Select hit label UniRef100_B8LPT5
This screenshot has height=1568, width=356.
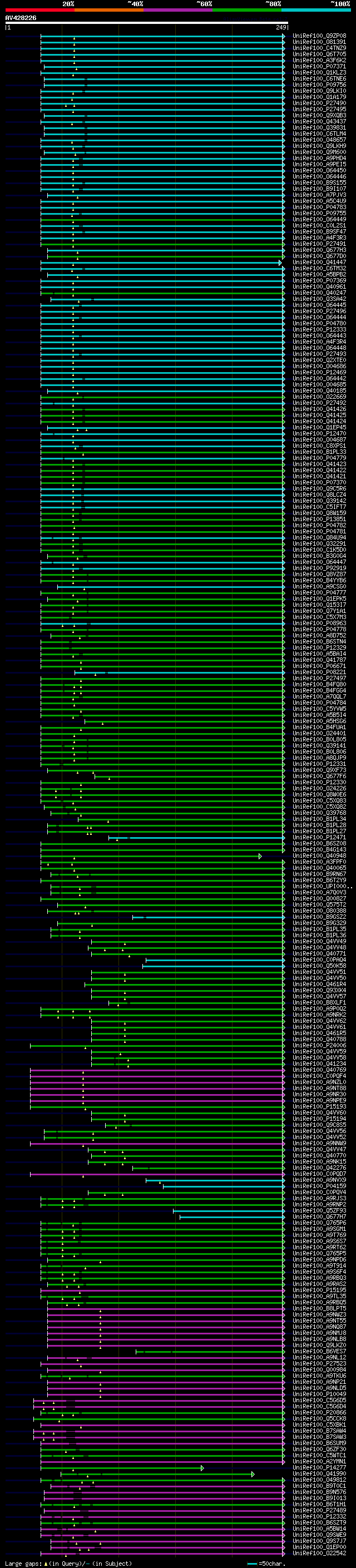319,1308
